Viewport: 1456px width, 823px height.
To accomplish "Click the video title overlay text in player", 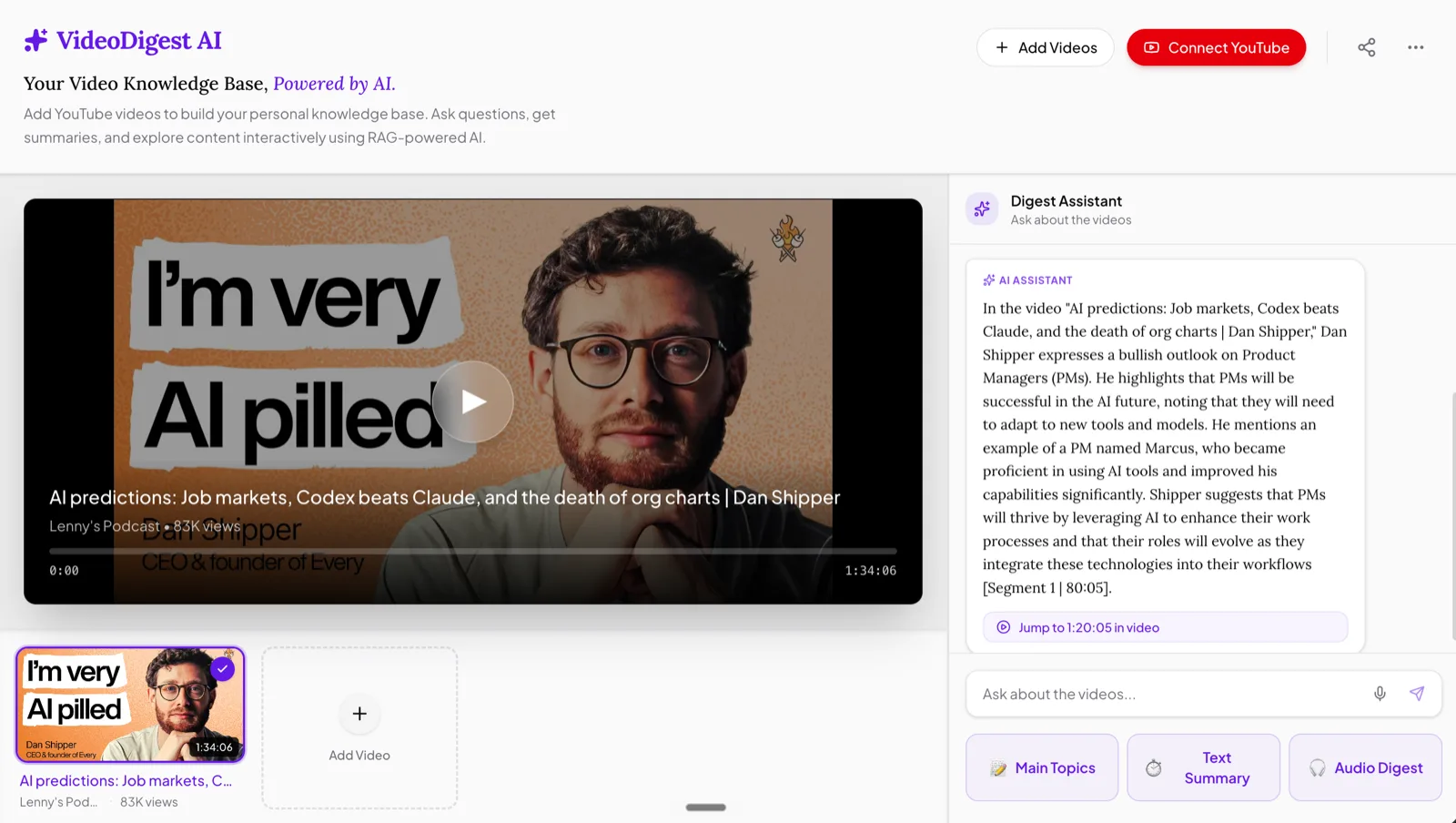I will pyautogui.click(x=444, y=497).
